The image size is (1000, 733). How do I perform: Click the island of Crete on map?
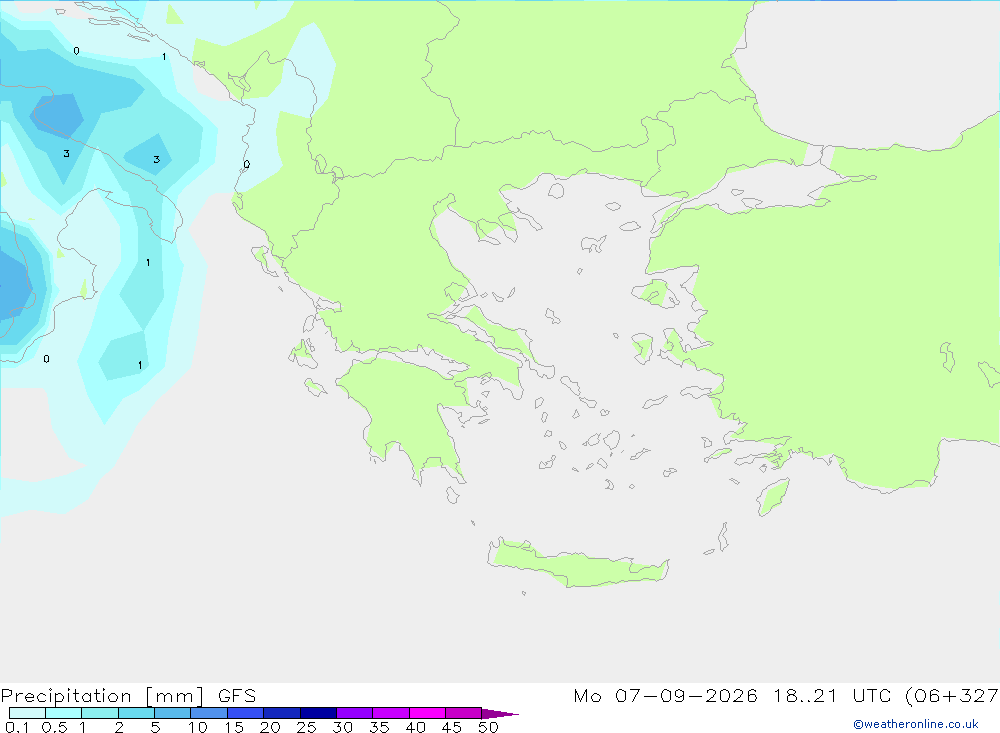pos(578,564)
